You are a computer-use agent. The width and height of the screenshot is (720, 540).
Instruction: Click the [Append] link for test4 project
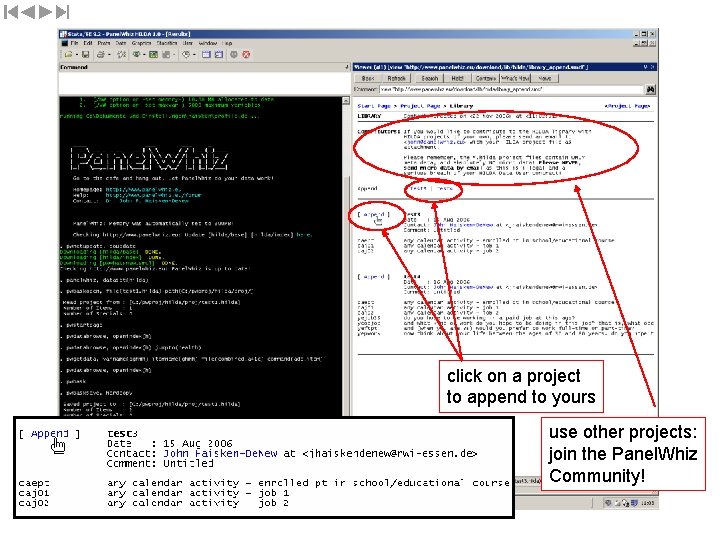point(374,277)
